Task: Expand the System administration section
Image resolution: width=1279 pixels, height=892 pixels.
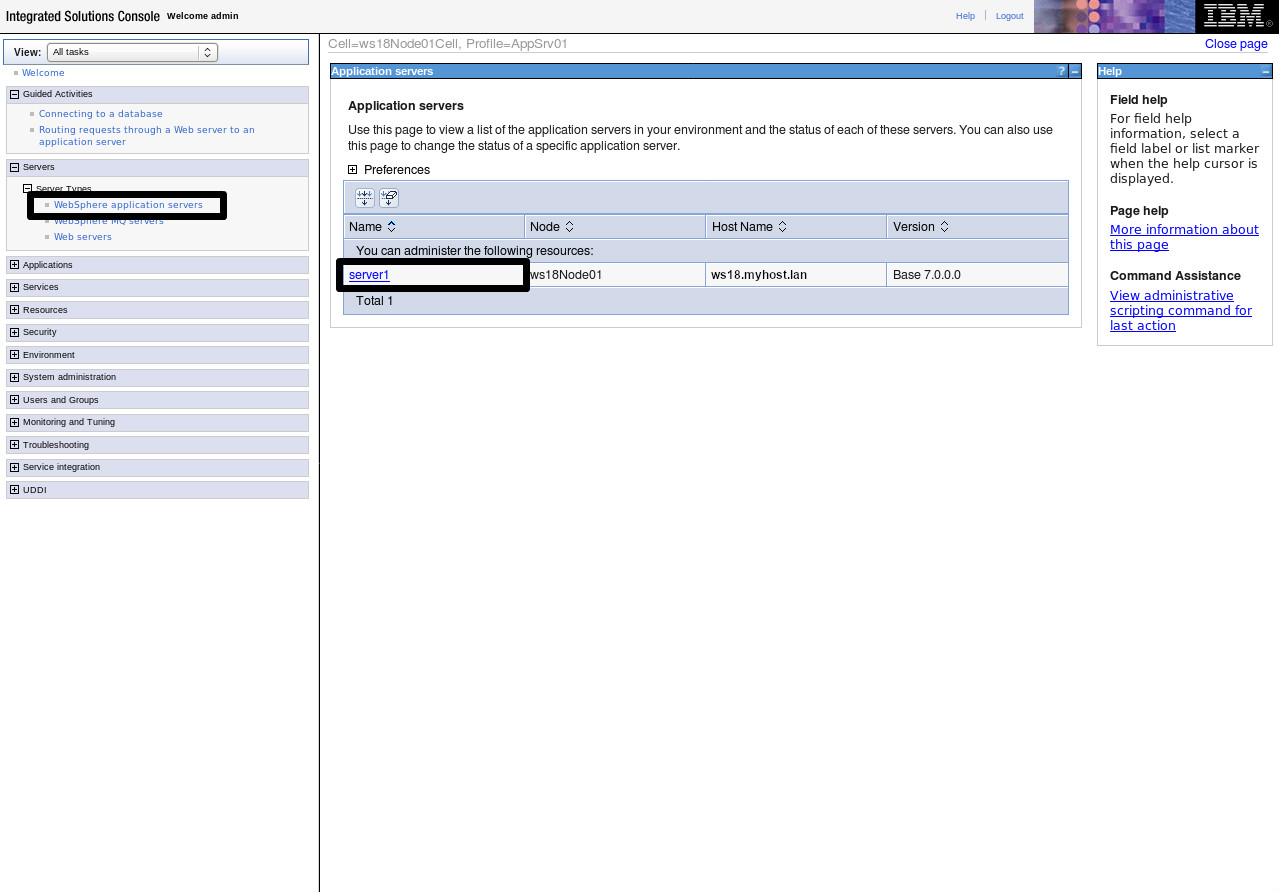Action: click(x=14, y=377)
